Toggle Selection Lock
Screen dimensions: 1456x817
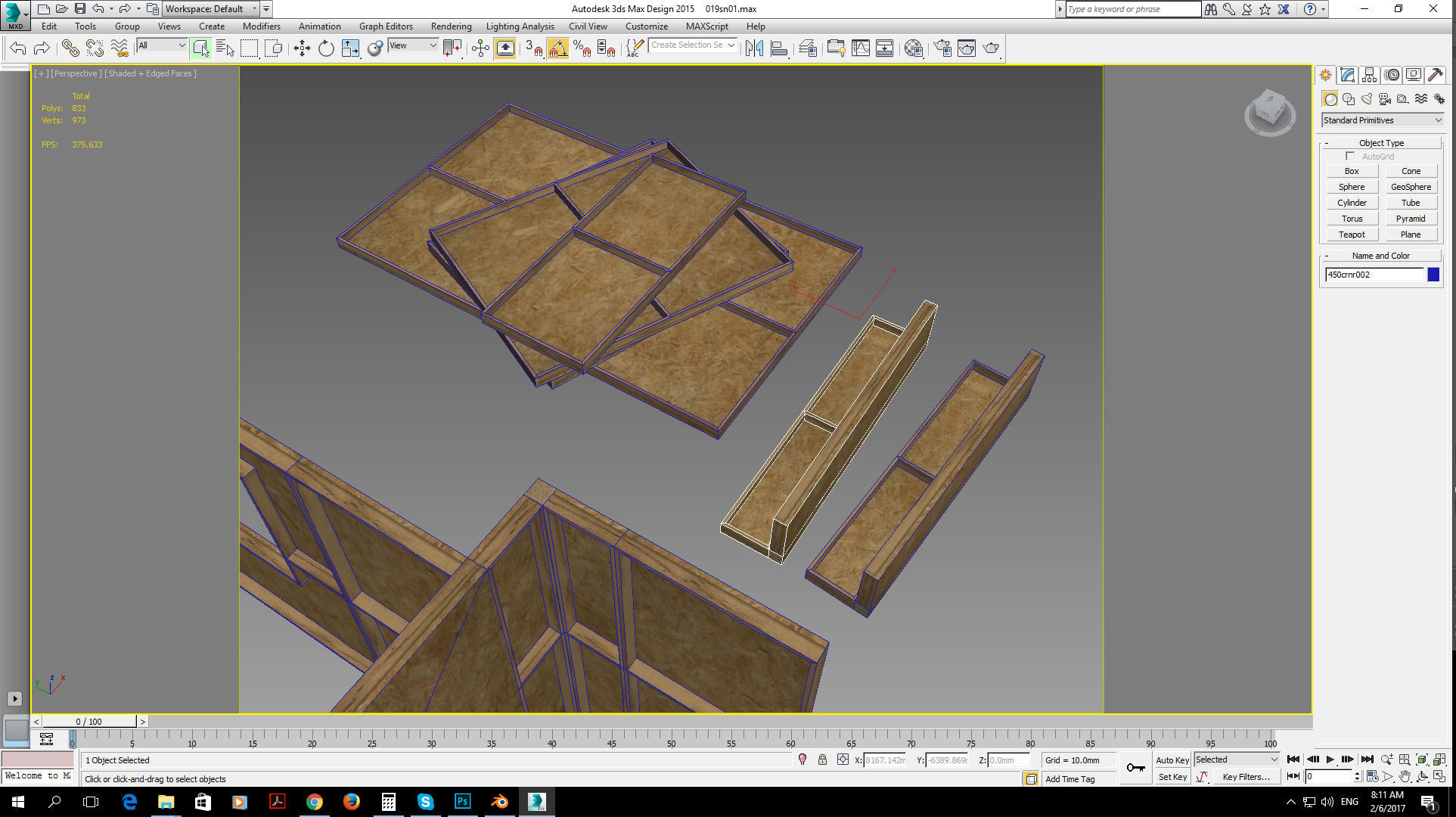pyautogui.click(x=822, y=760)
